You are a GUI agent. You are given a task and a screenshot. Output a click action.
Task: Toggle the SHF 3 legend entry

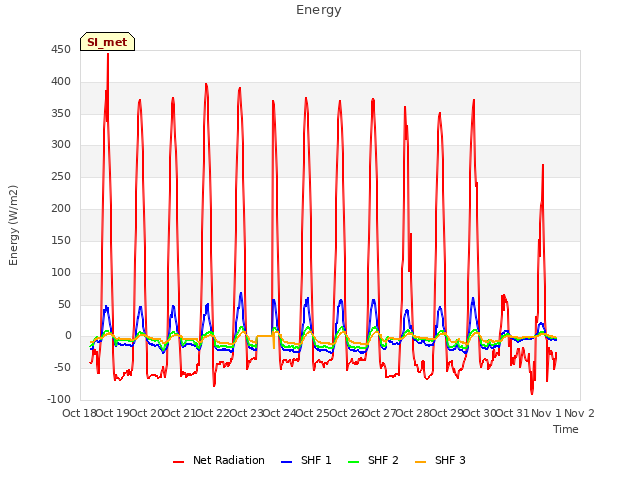point(440,460)
